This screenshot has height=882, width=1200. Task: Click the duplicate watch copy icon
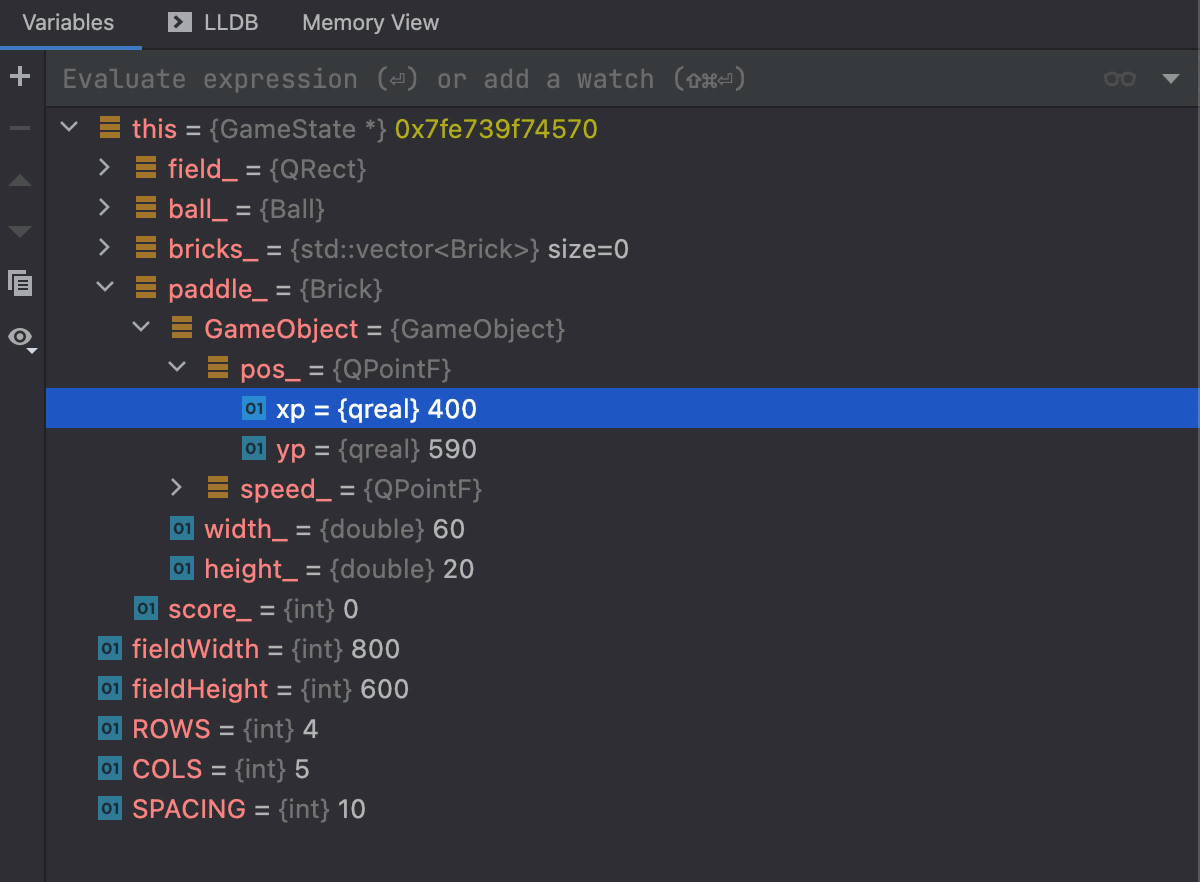(x=20, y=283)
